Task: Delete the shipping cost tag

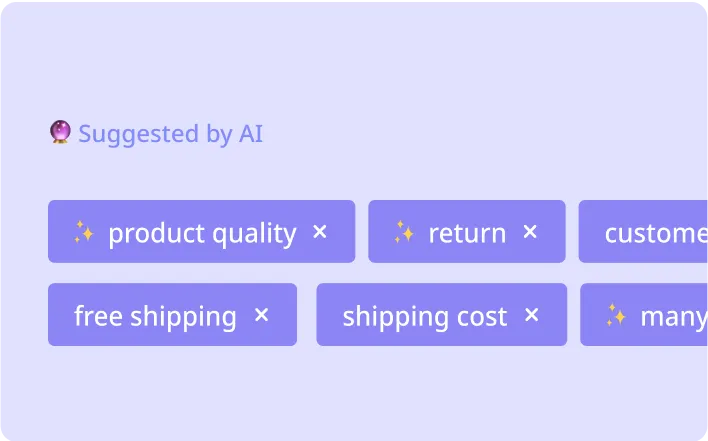Action: 532,315
